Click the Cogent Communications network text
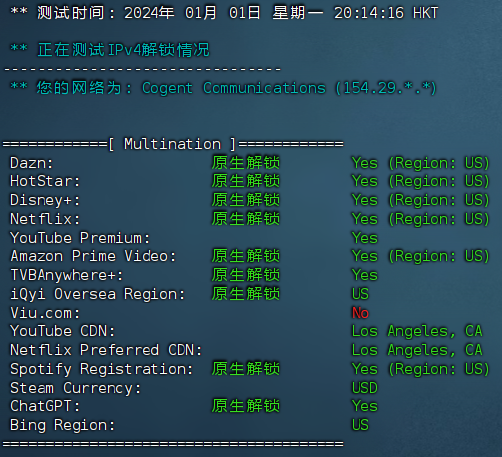 234,88
